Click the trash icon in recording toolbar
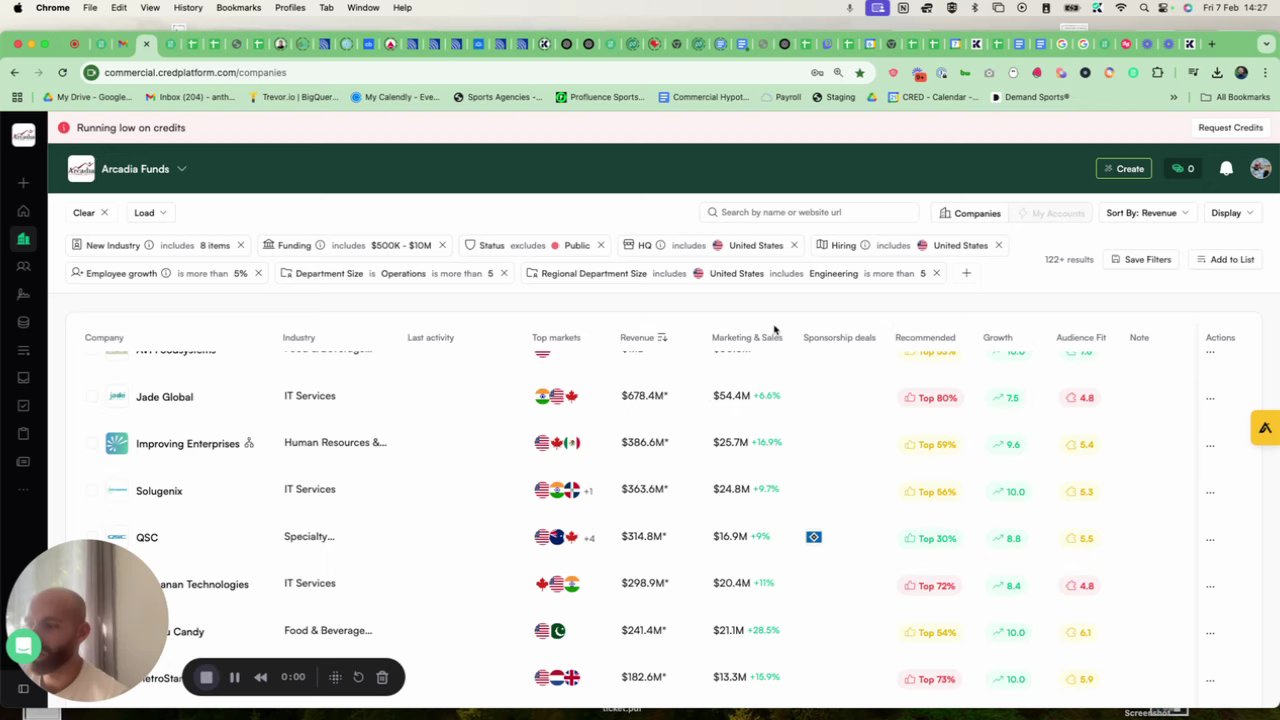1280x720 pixels. coord(382,677)
